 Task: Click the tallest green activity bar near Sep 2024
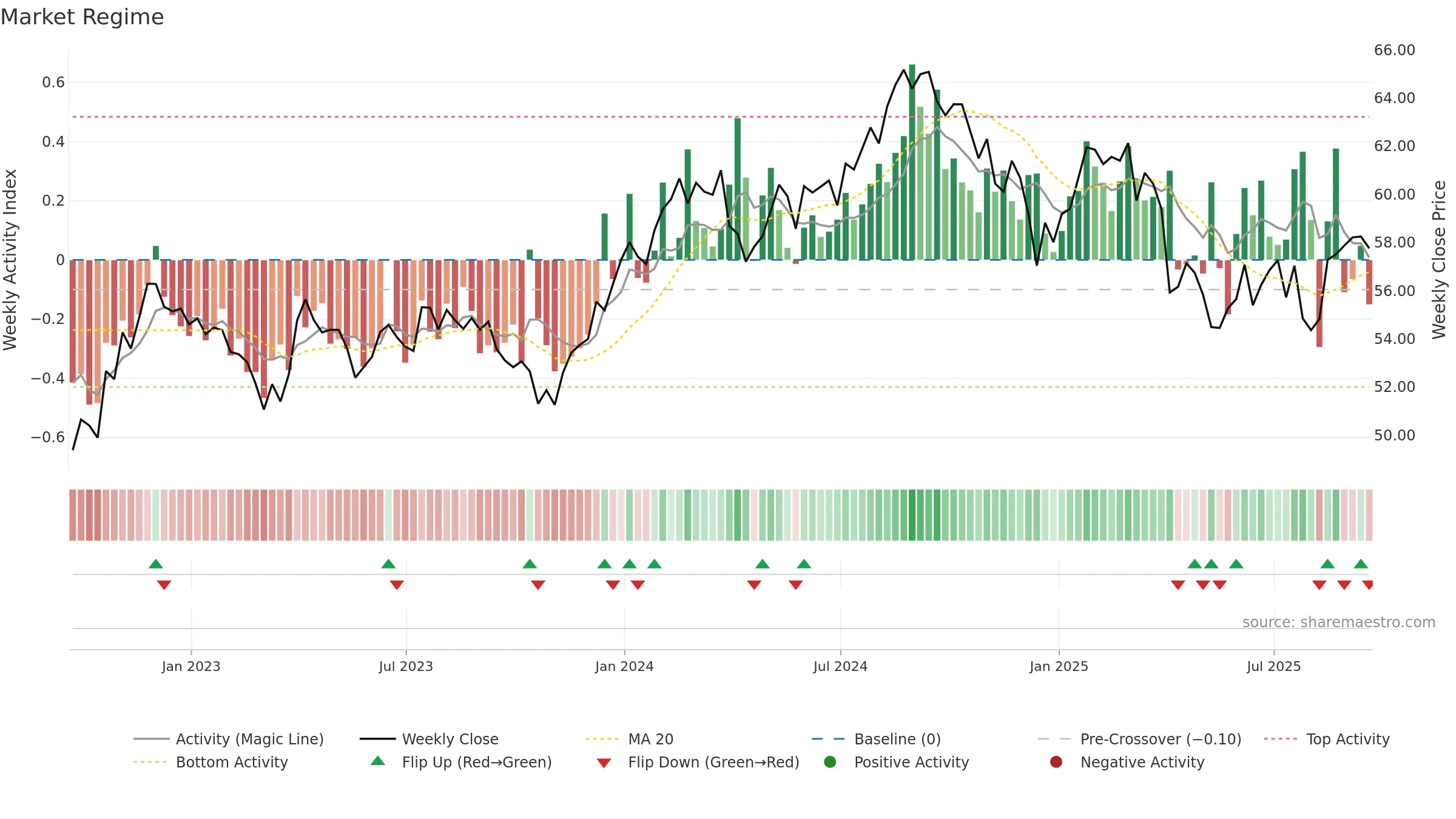click(x=912, y=162)
